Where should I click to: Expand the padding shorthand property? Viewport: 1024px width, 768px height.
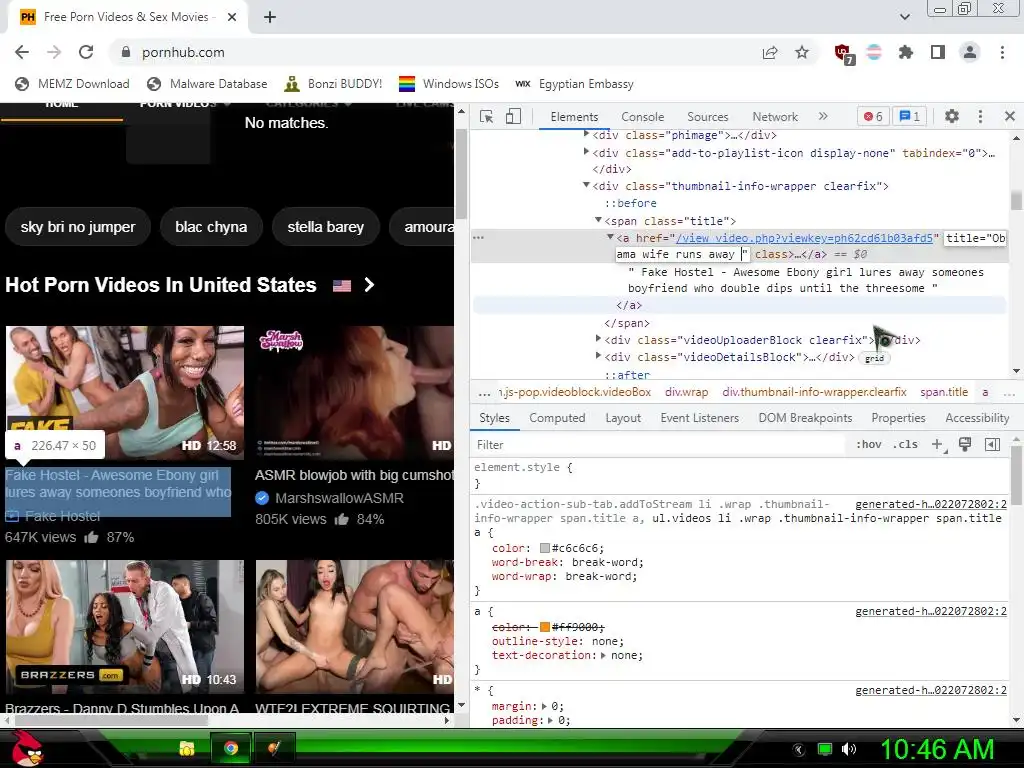(x=550, y=721)
